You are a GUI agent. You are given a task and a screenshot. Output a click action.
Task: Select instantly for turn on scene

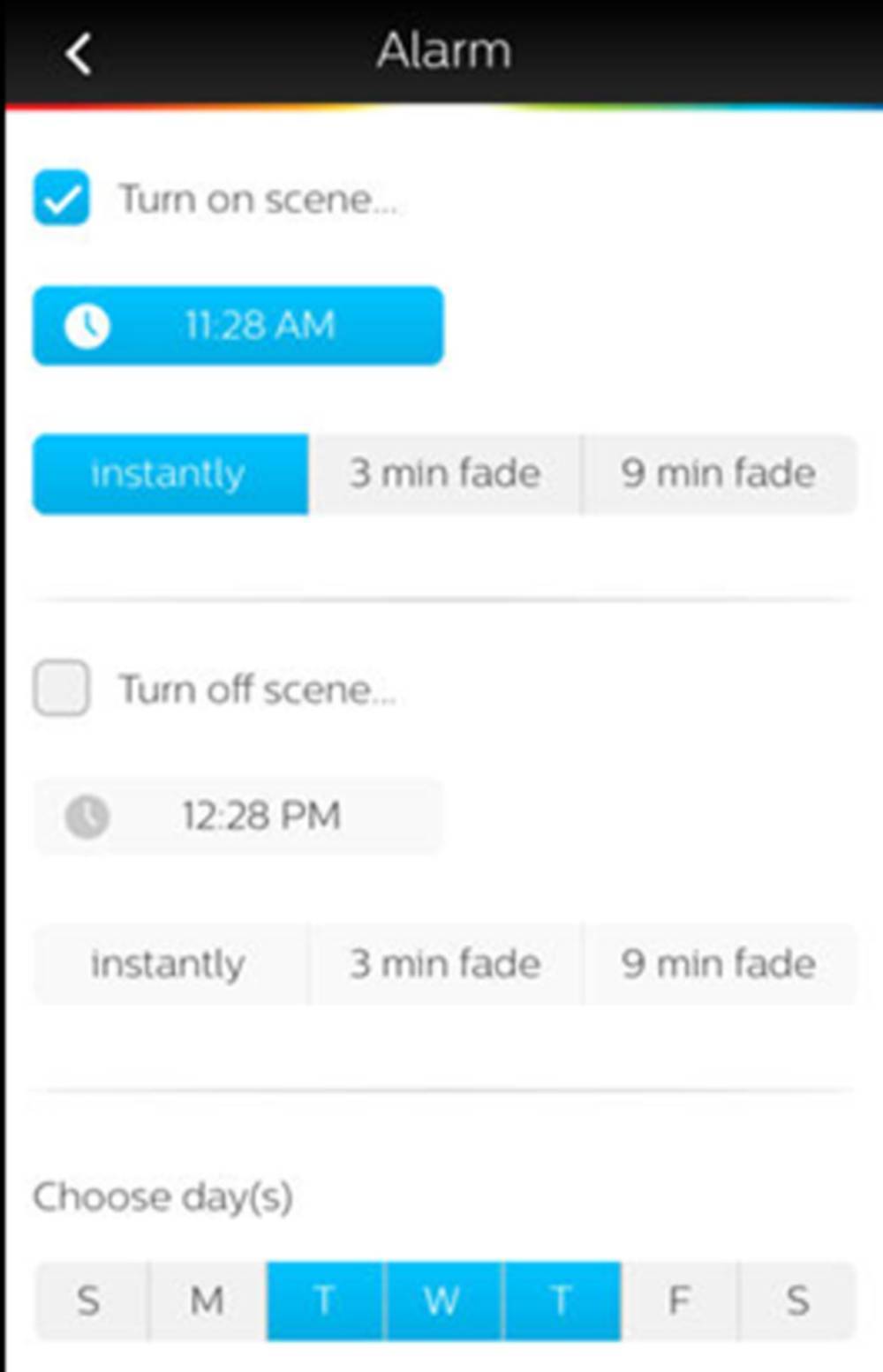170,474
